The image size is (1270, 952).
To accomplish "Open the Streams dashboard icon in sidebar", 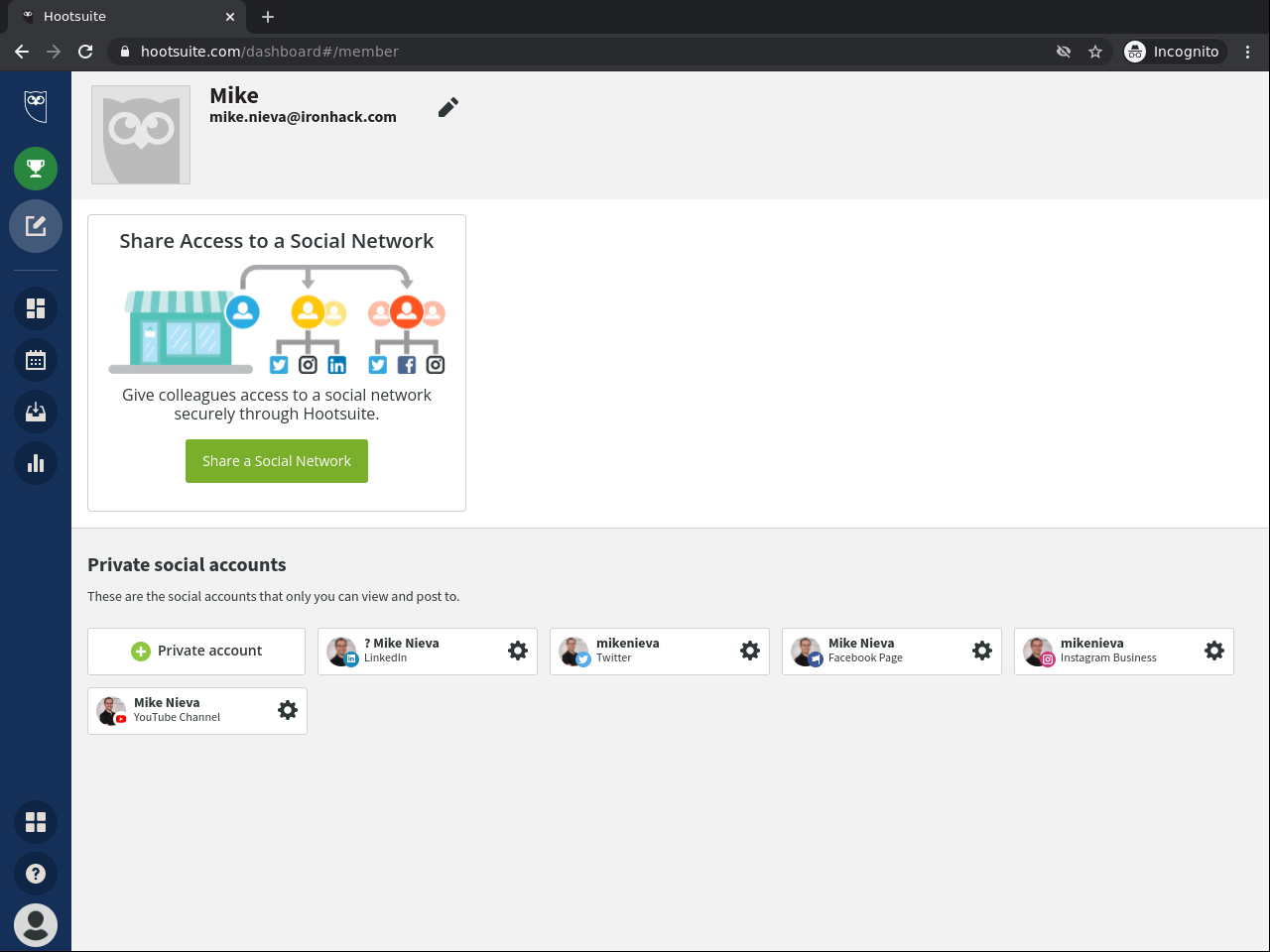I will (36, 308).
